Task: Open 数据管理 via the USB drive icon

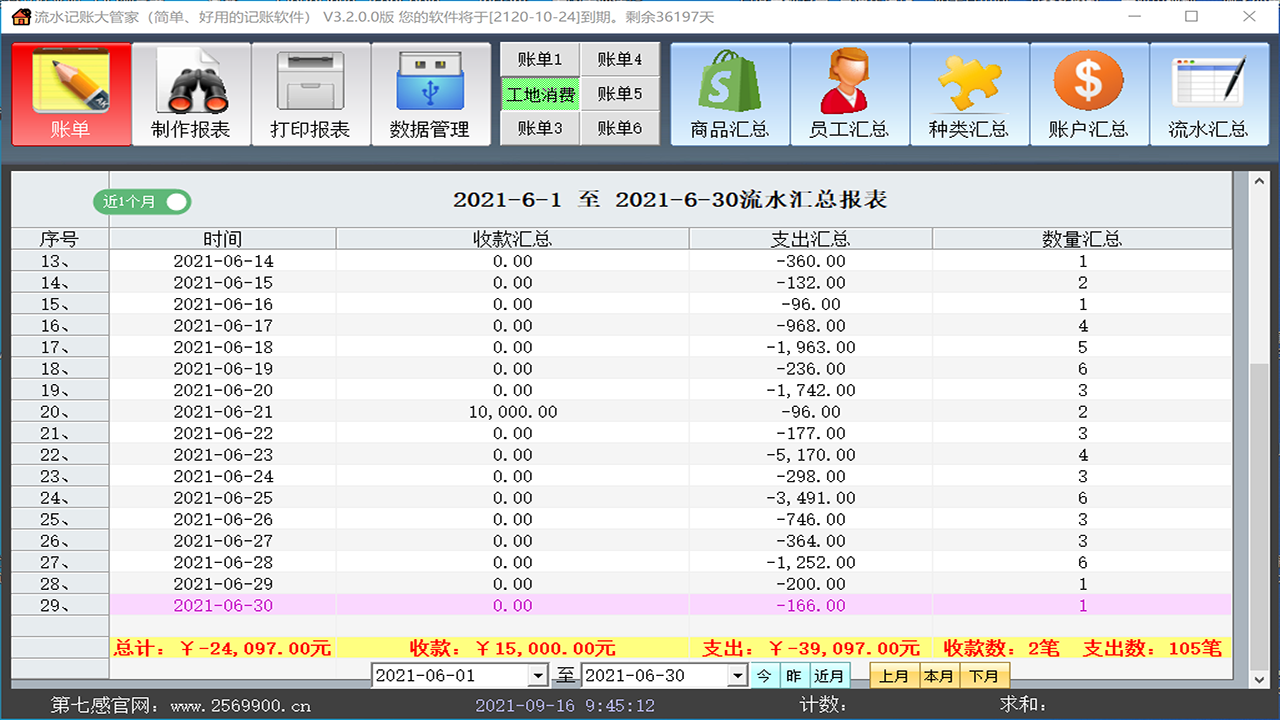Action: tap(430, 93)
